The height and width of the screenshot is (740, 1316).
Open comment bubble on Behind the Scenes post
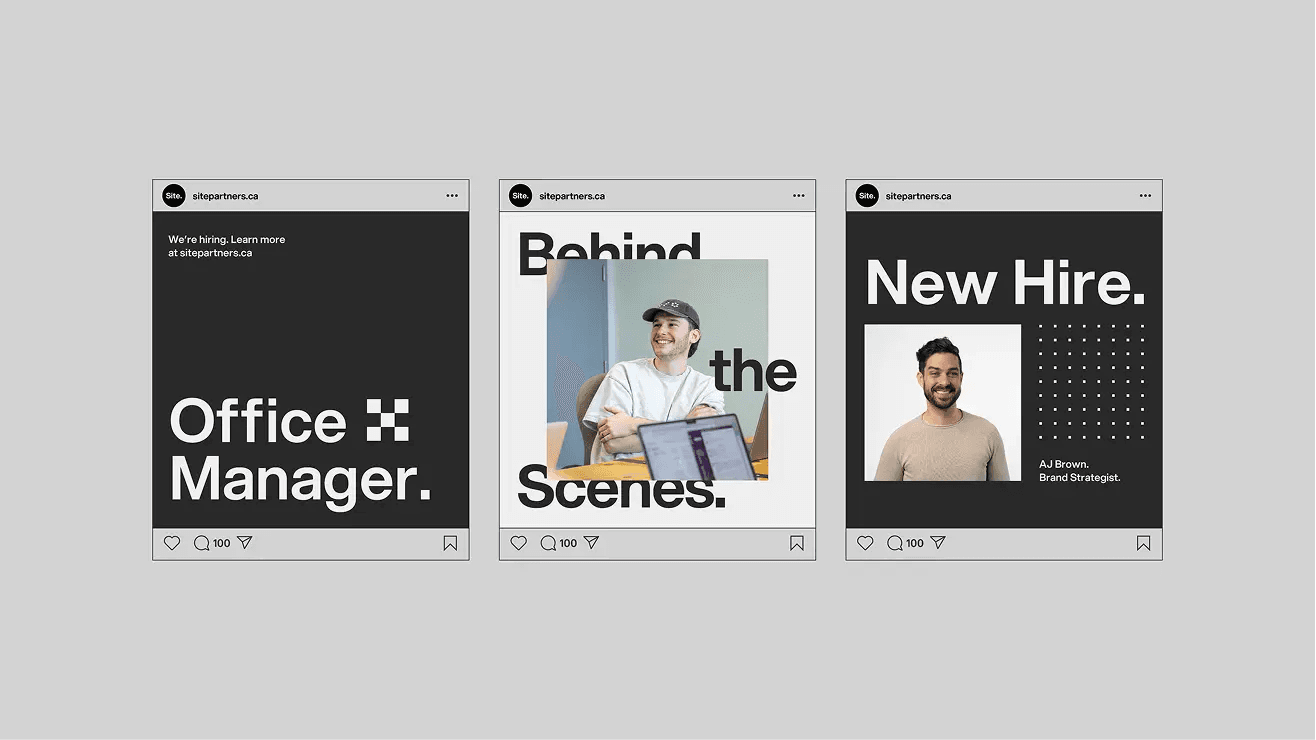tap(548, 543)
